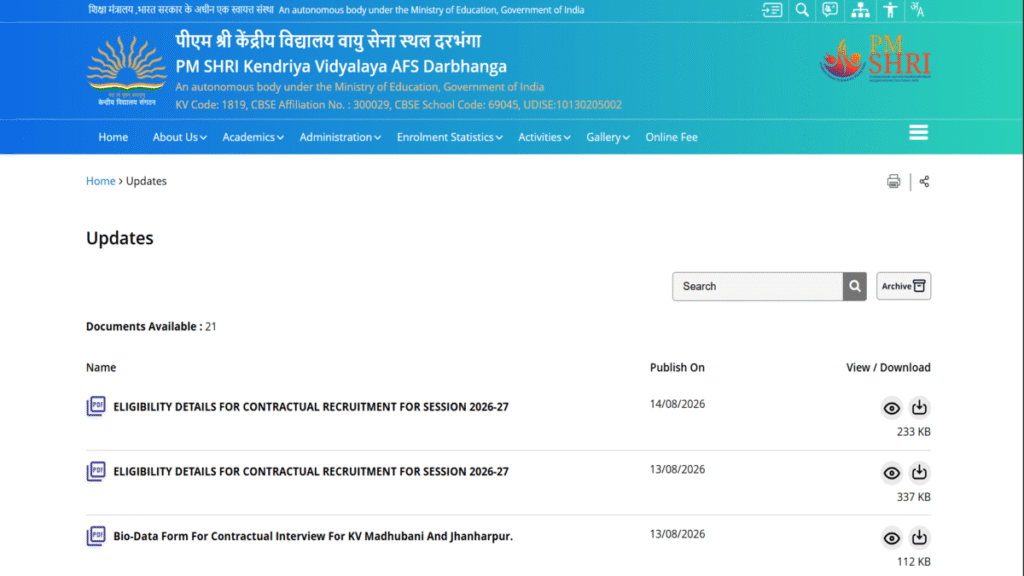
Task: Focus the Search input field
Action: pos(758,286)
